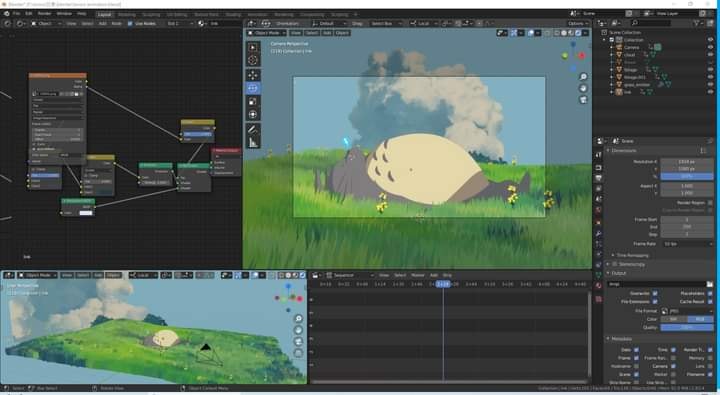This screenshot has height=395, width=720.
Task: Toggle the Placeholders checkbox
Action: pos(710,293)
